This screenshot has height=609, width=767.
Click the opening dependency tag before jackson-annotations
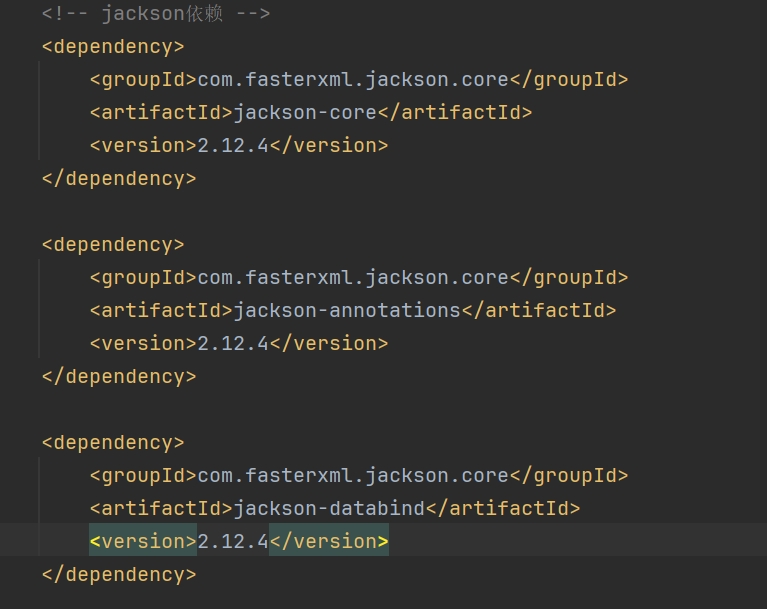pyautogui.click(x=113, y=245)
